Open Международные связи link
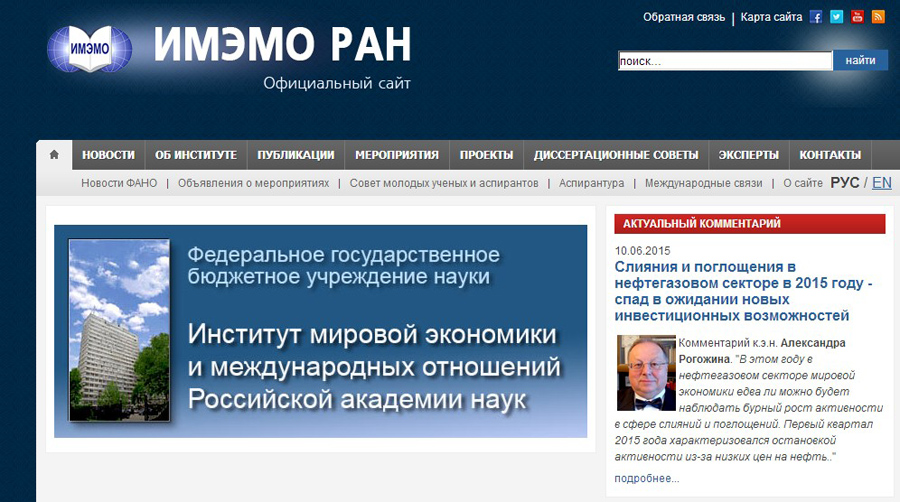 703,183
